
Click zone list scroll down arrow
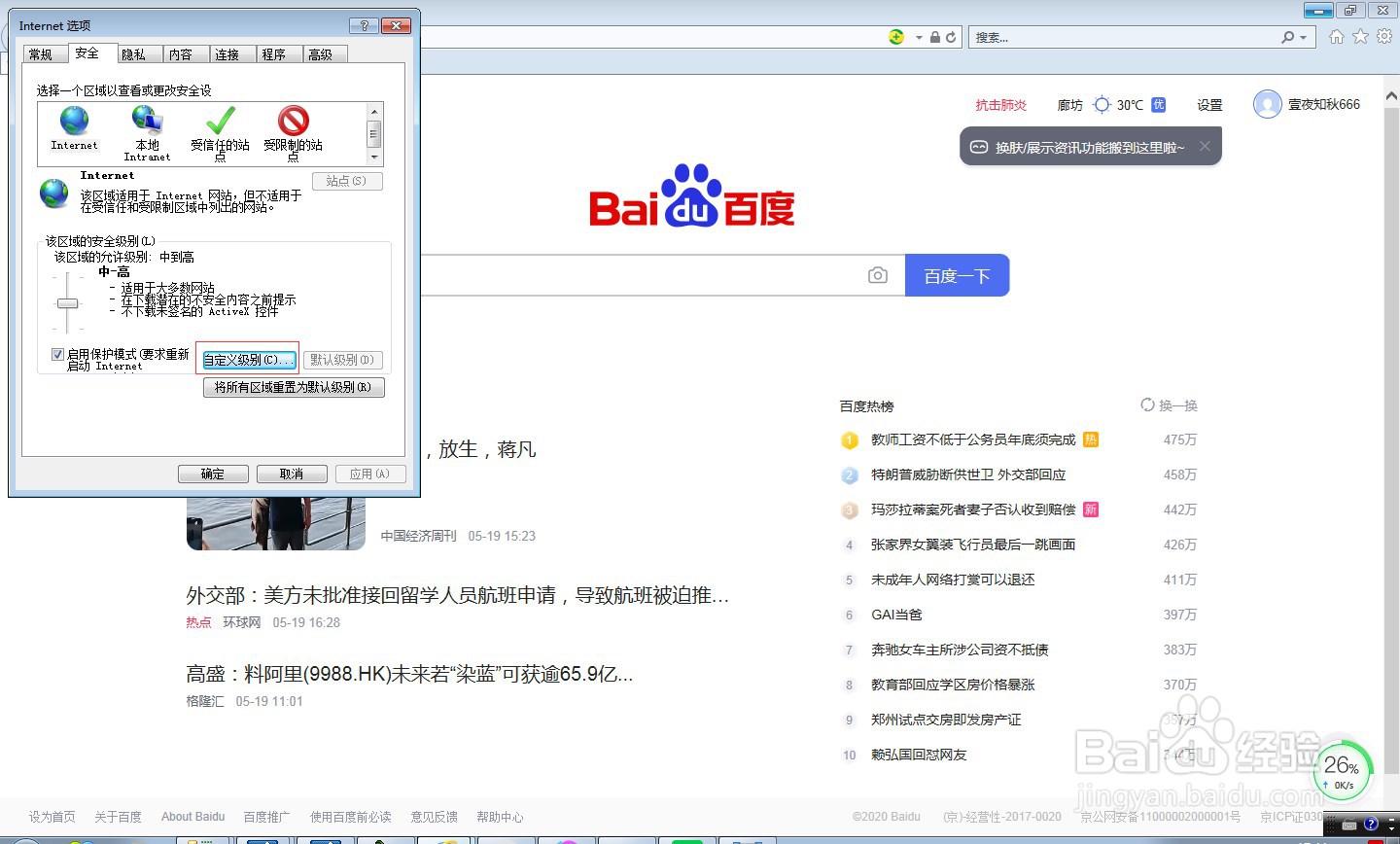tap(374, 158)
